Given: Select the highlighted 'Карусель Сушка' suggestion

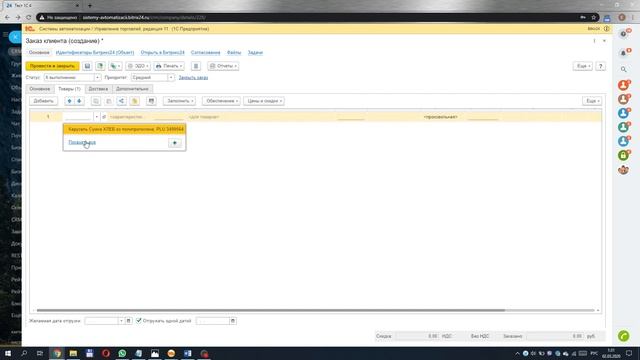Looking at the screenshot, I should point(124,129).
